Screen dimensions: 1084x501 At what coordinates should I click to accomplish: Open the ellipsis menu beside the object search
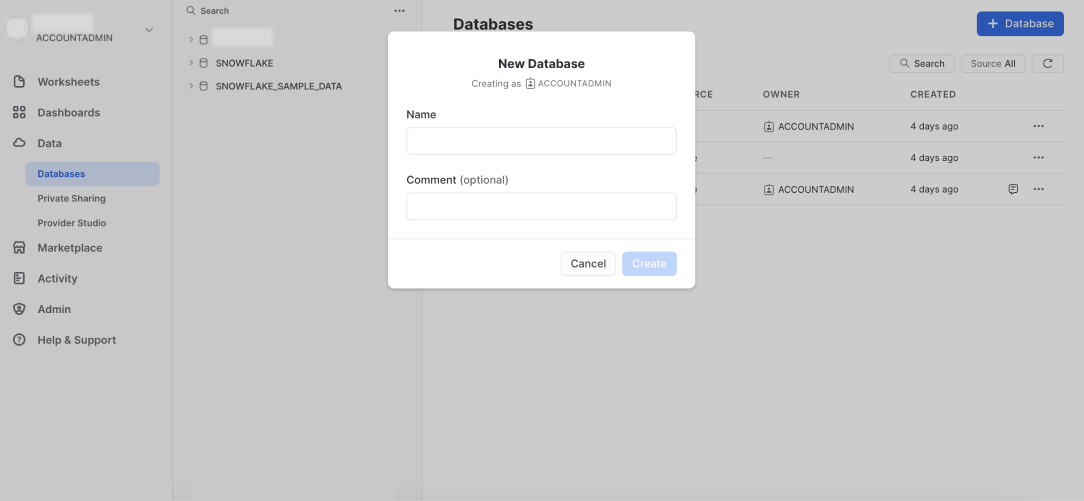click(399, 11)
